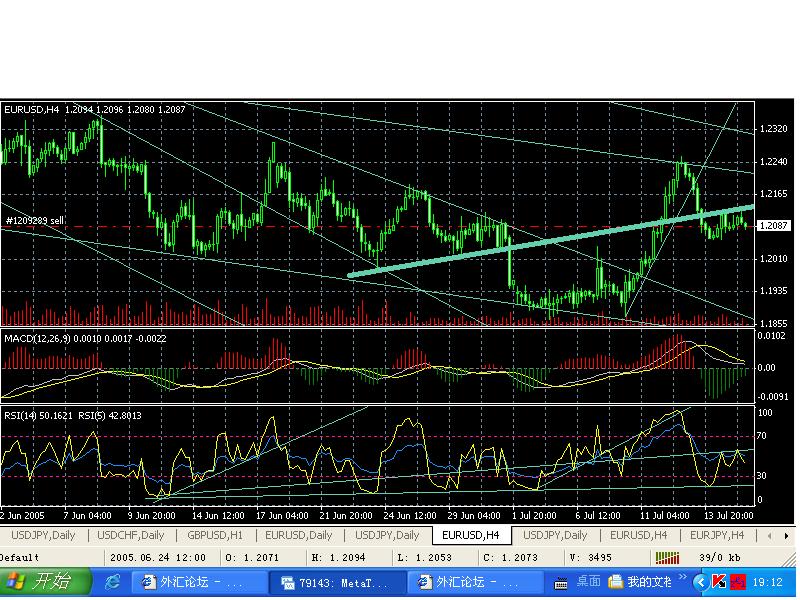Viewport: 800px width, 600px height.
Task: Click the 1.2320 price scale label
Action: (773, 129)
